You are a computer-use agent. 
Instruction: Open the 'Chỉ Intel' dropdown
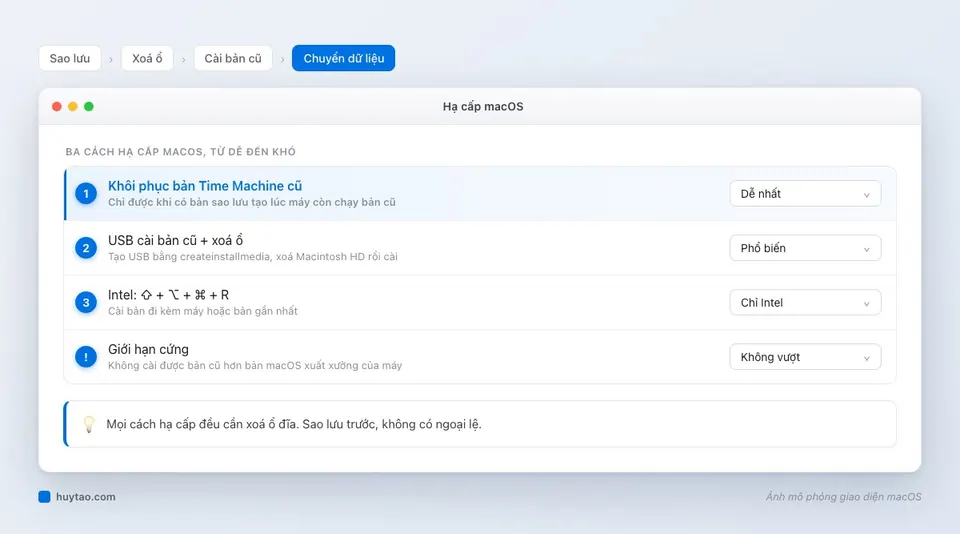(805, 303)
